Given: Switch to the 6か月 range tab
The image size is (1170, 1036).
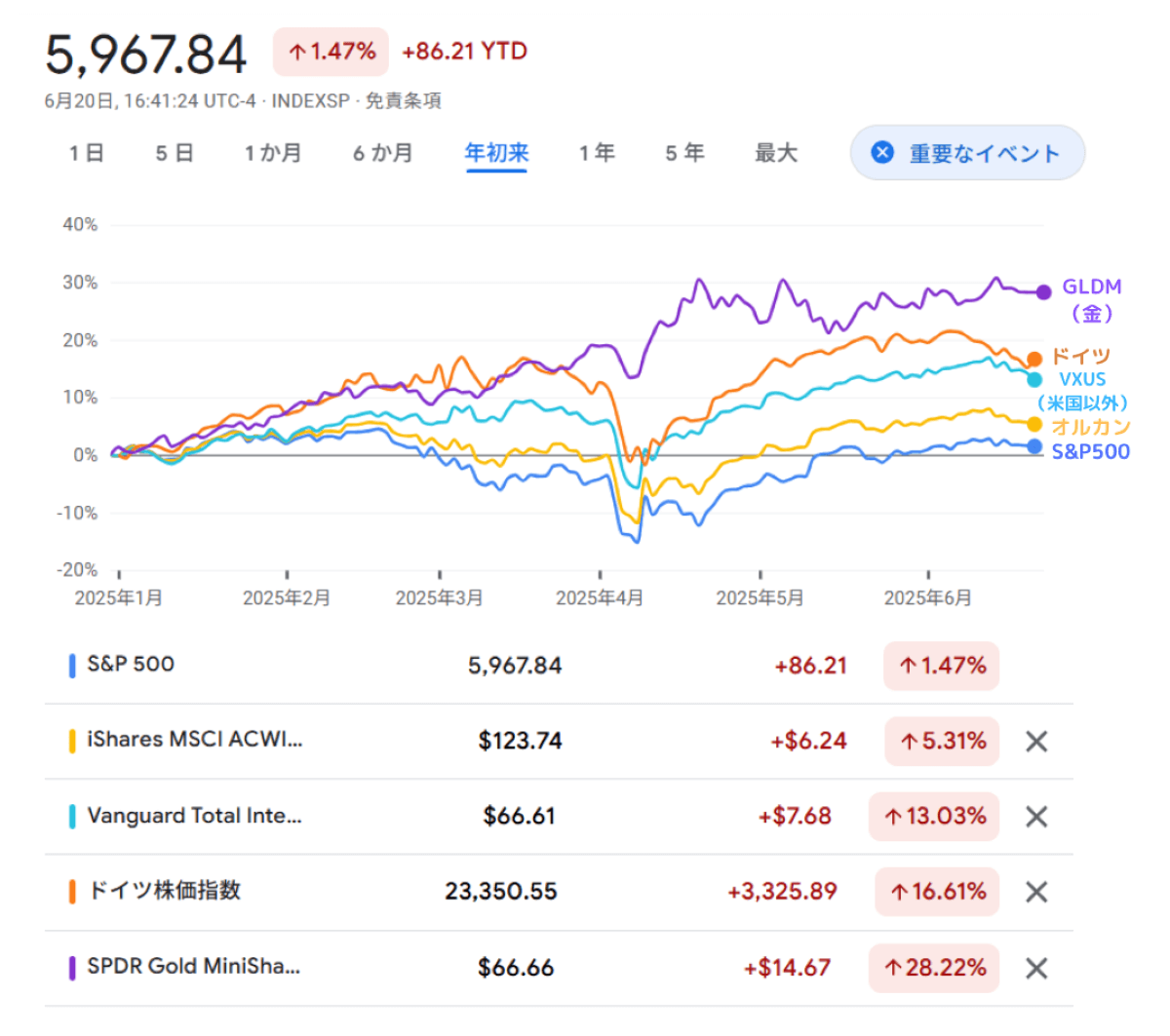Looking at the screenshot, I should pos(383,153).
